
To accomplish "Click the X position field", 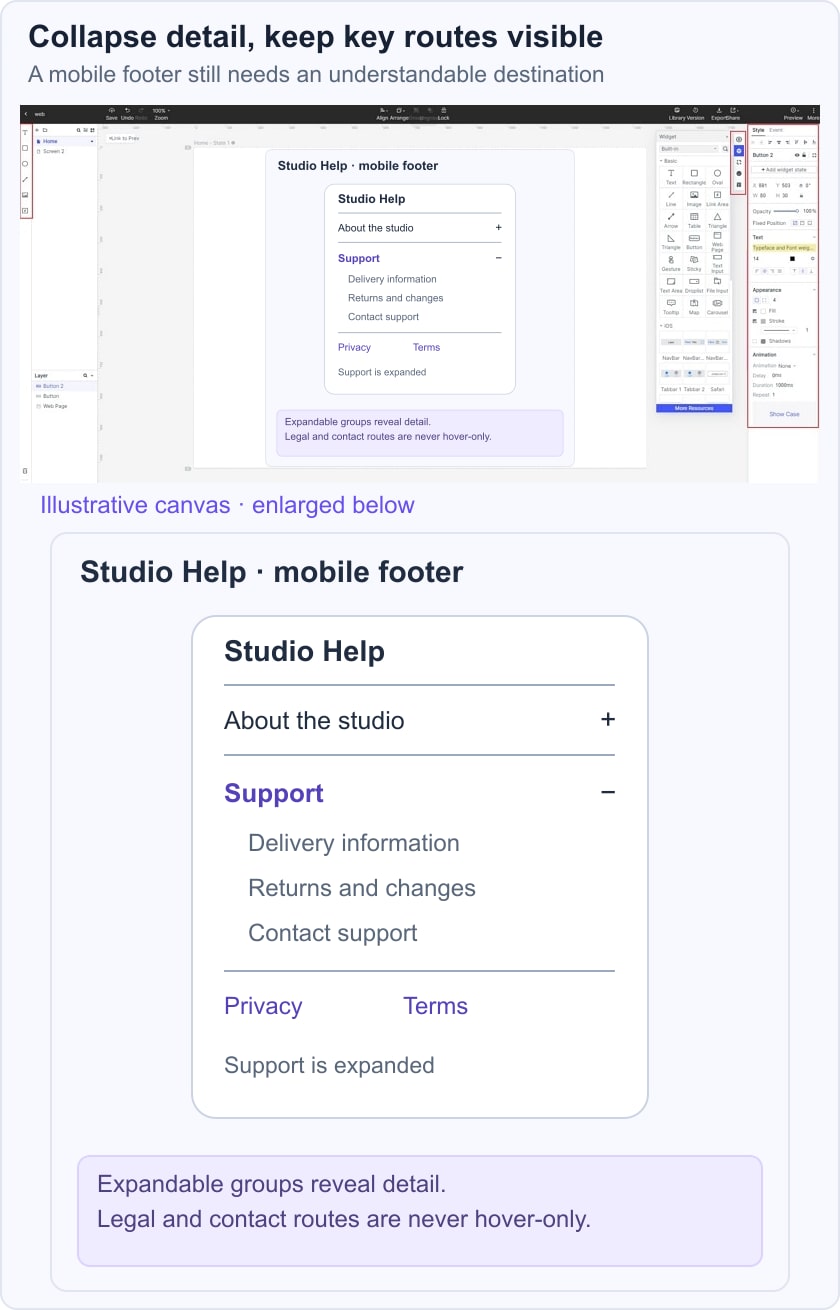I will pos(761,185).
